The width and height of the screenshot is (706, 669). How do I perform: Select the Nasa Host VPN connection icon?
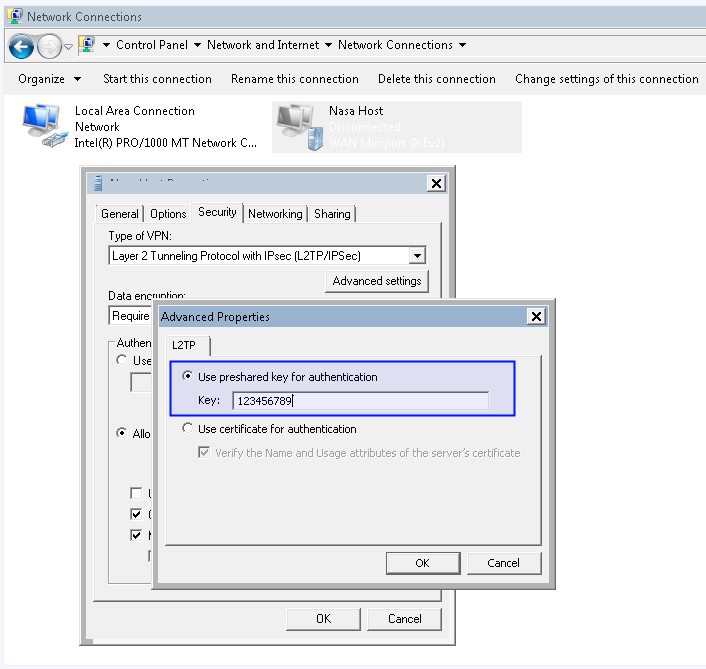pyautogui.click(x=299, y=127)
